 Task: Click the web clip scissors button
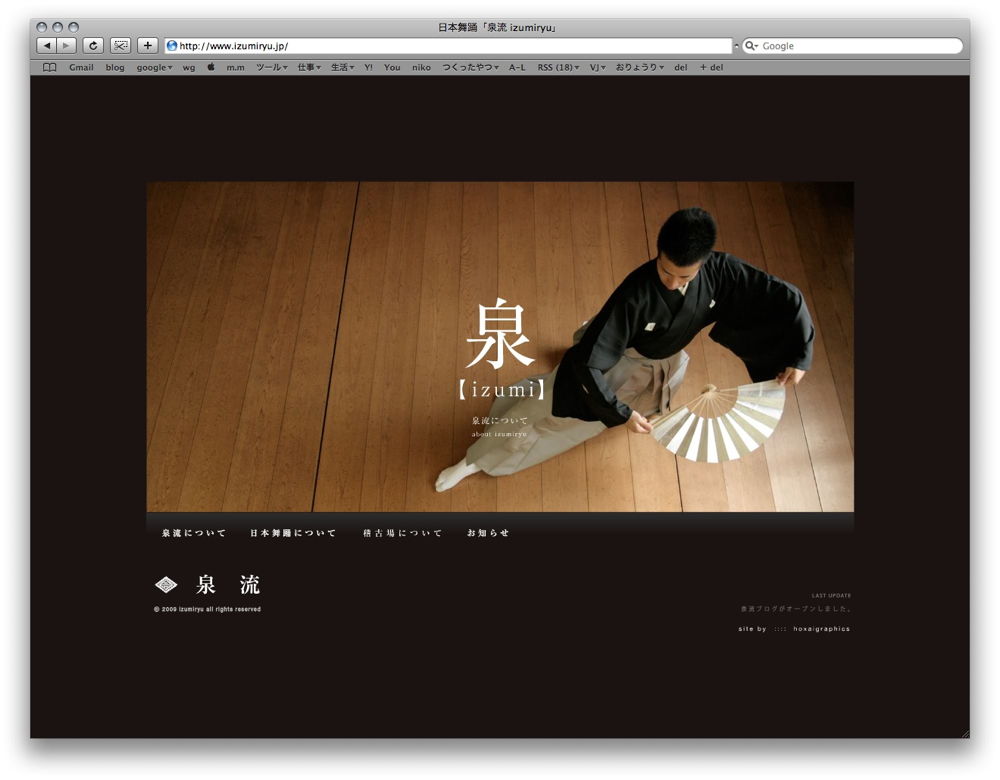pos(121,46)
